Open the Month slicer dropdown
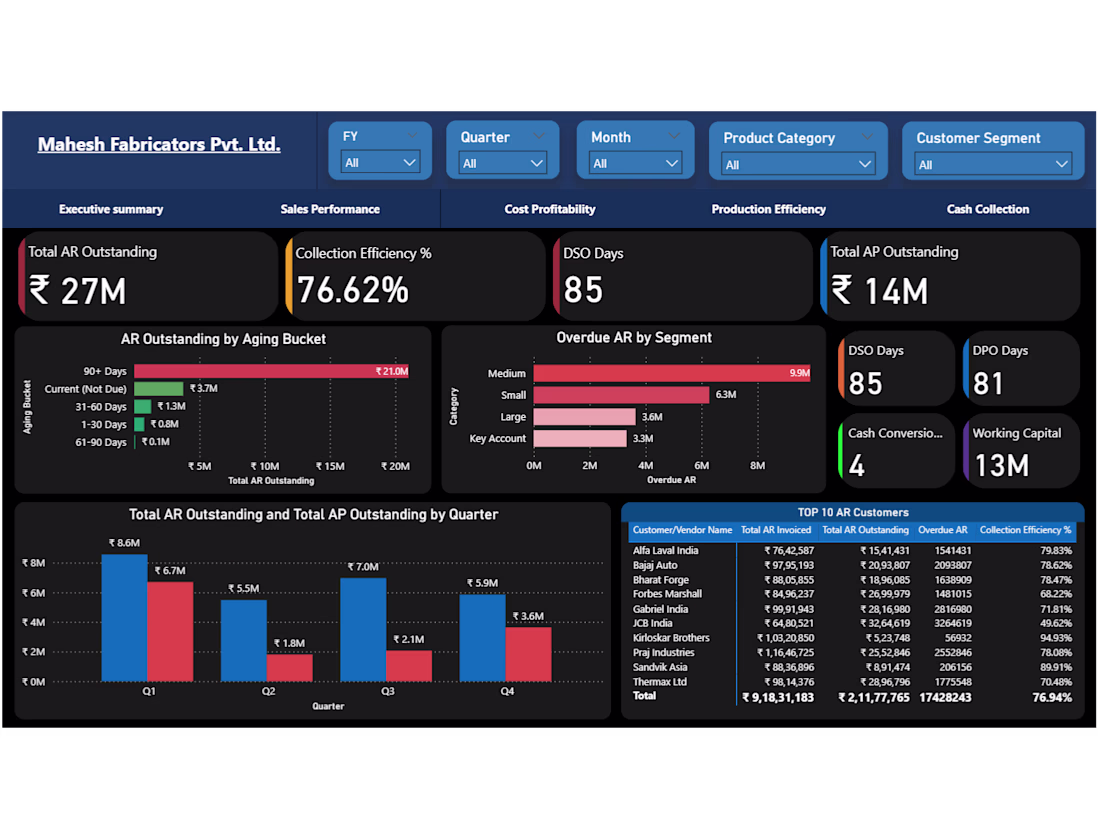 [x=635, y=163]
